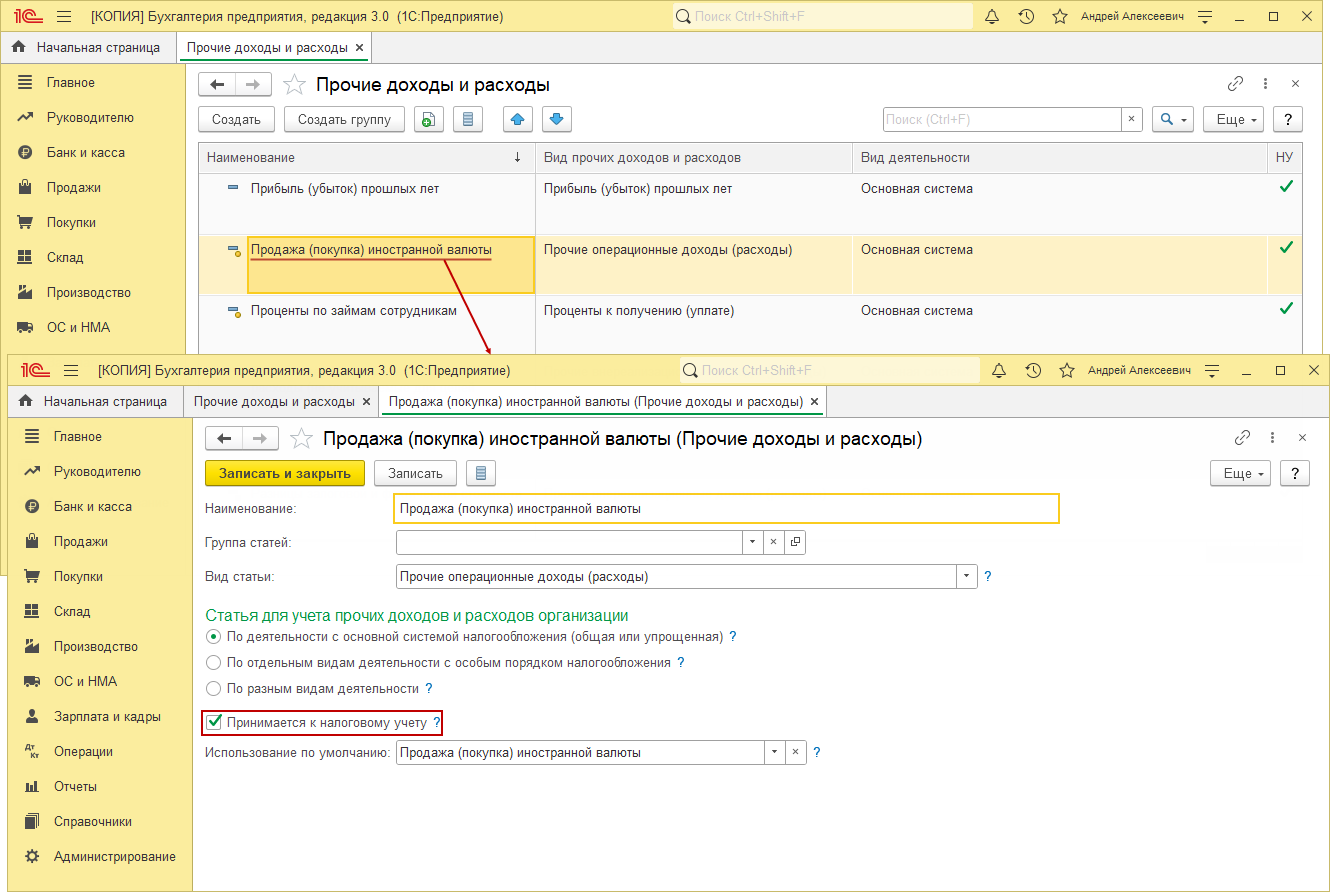This screenshot has width=1332, height=894.
Task: Open Администрирование section in sidebar
Action: (114, 856)
